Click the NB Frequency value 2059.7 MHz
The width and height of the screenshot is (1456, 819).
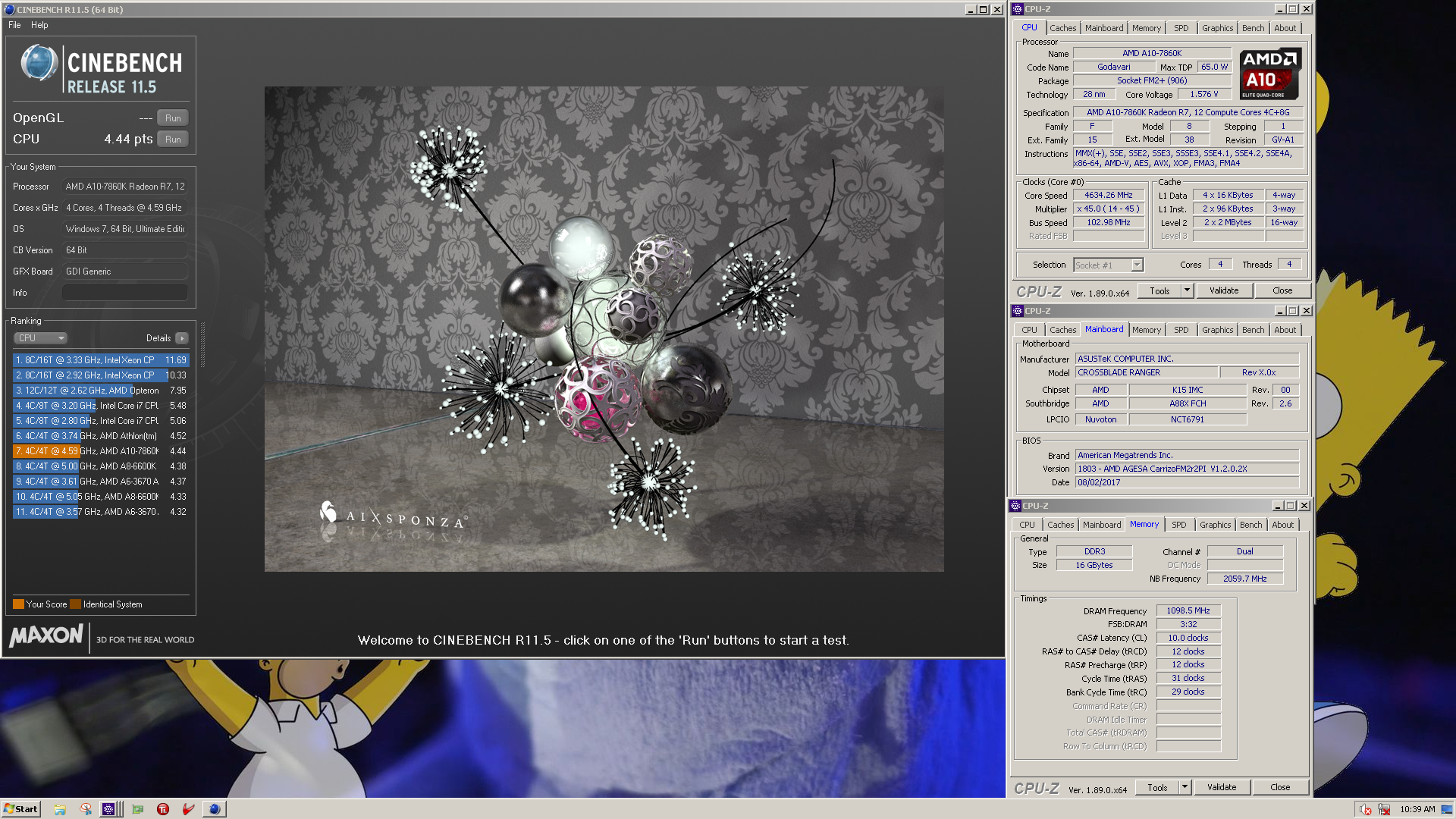click(1244, 579)
